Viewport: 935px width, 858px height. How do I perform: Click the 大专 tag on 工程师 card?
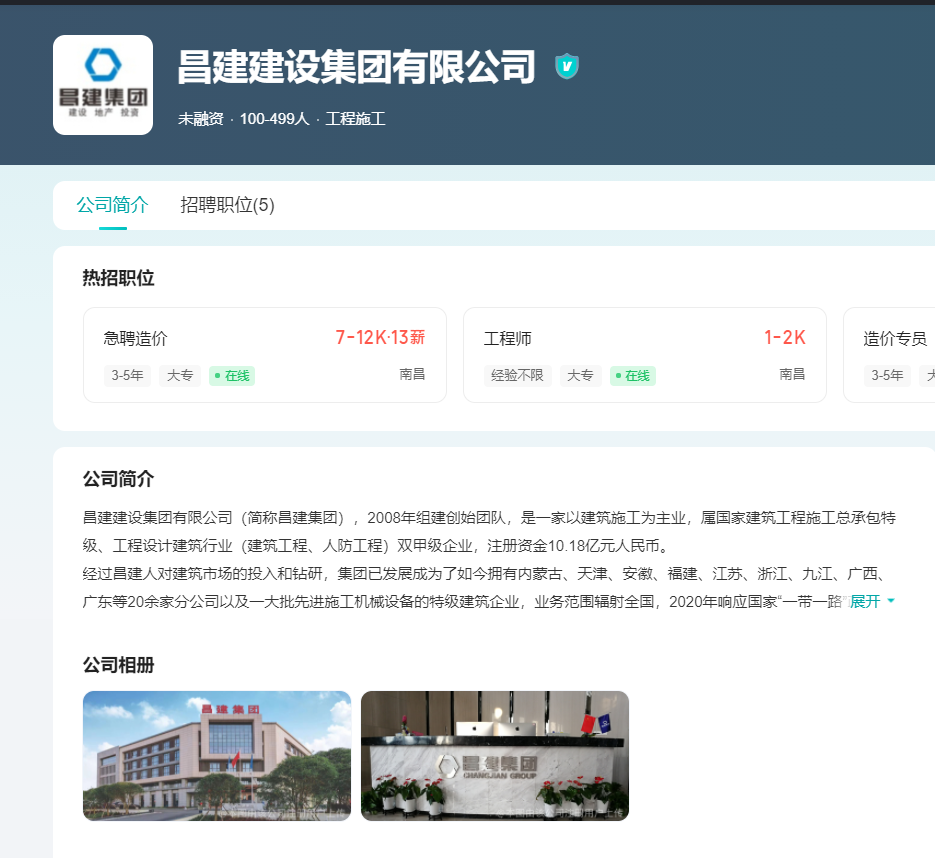pos(580,376)
